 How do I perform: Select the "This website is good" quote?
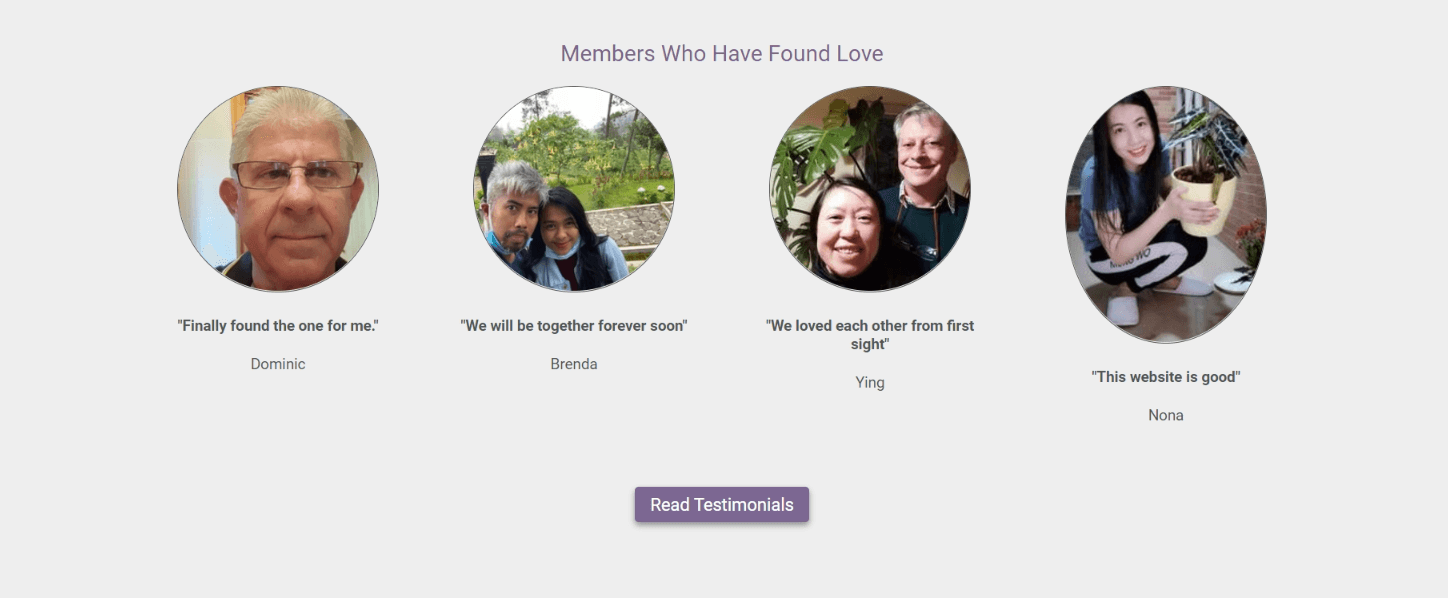click(1166, 377)
